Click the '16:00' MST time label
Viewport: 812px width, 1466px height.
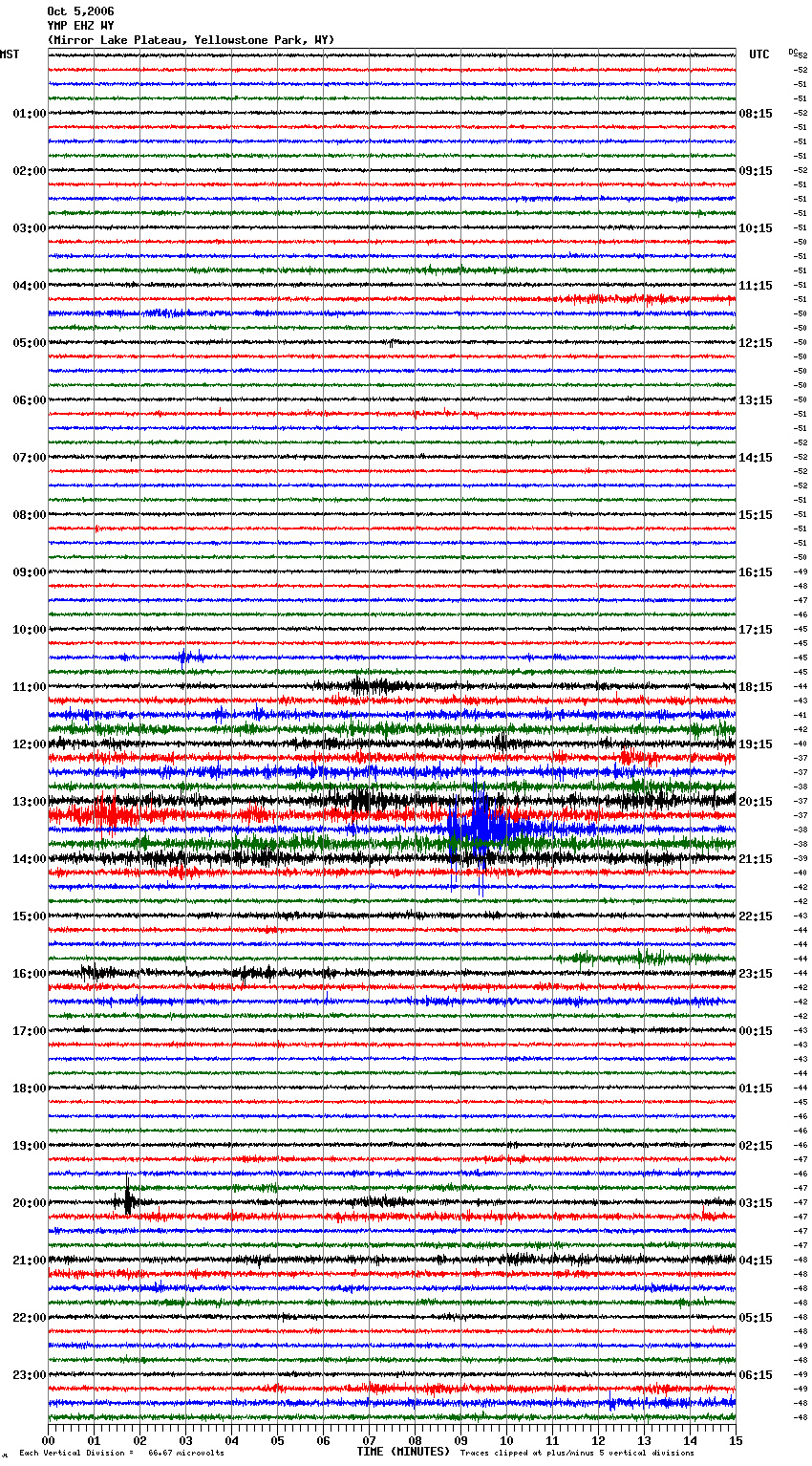click(x=30, y=974)
